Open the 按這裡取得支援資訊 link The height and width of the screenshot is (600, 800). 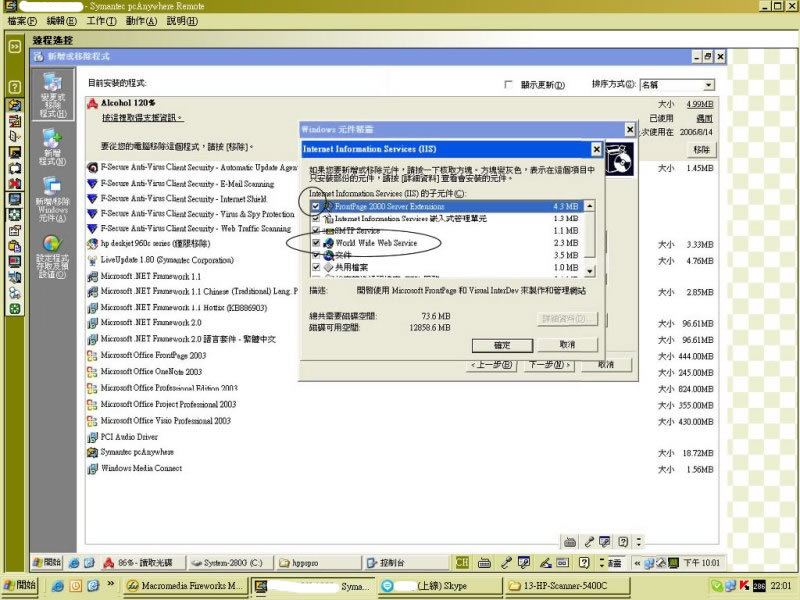tap(142, 117)
